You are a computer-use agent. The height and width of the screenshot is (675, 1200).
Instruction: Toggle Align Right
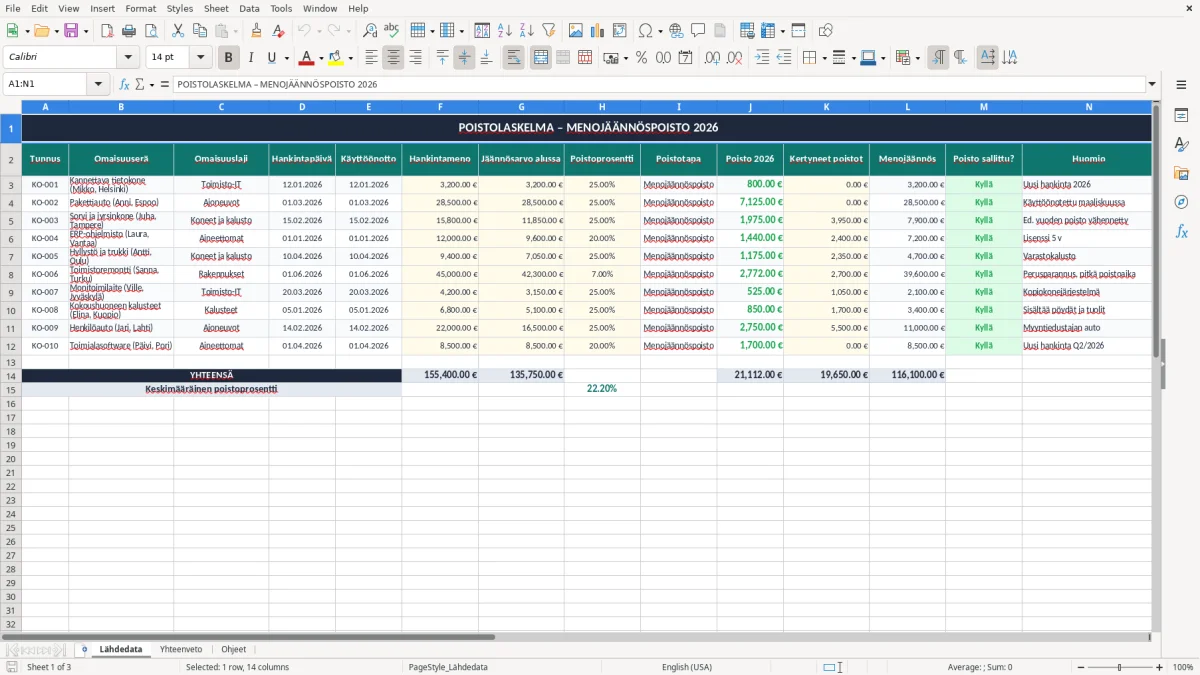pyautogui.click(x=416, y=58)
